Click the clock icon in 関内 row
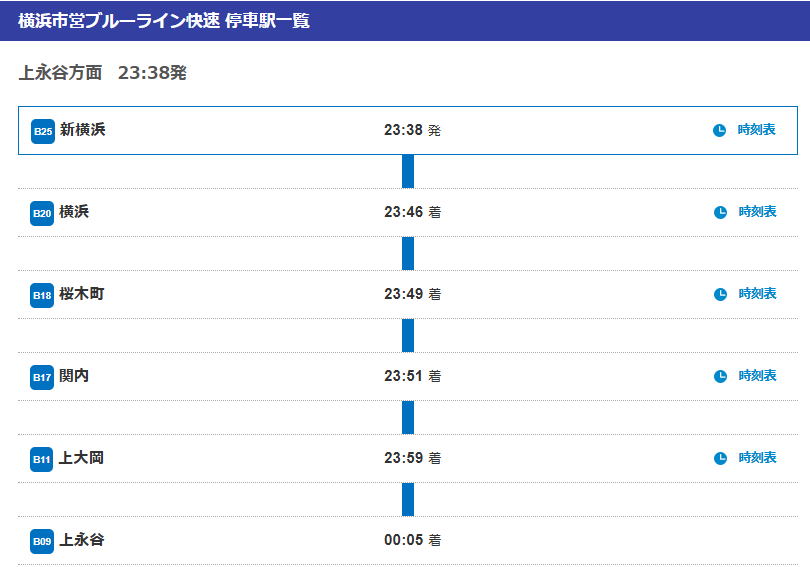 [x=720, y=376]
